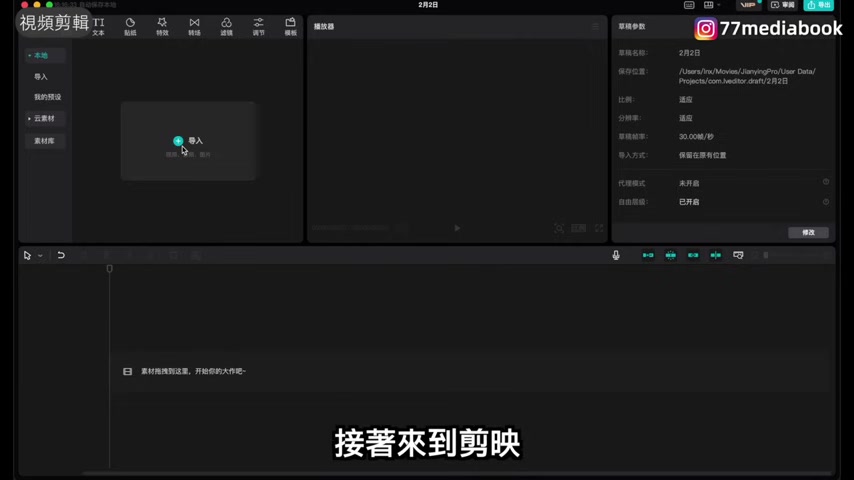
Task: Toggle auto snapping
Action: click(670, 255)
